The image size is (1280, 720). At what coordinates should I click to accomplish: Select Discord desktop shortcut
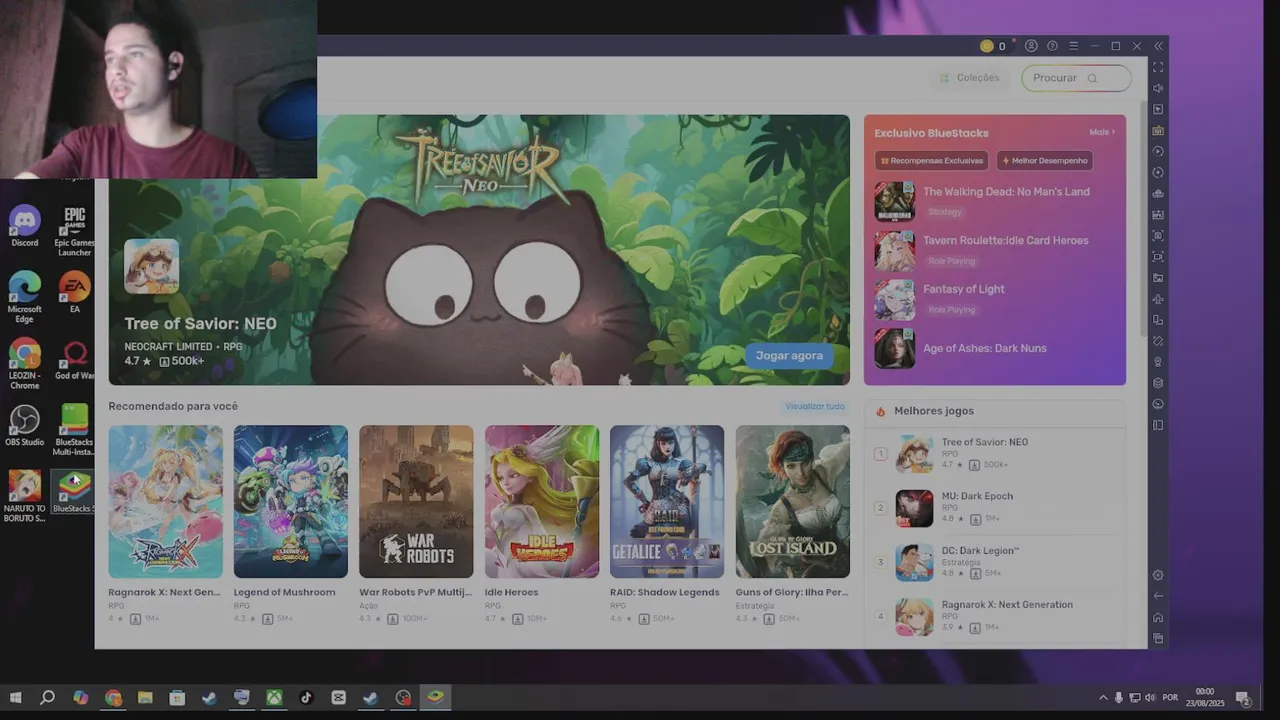click(25, 227)
